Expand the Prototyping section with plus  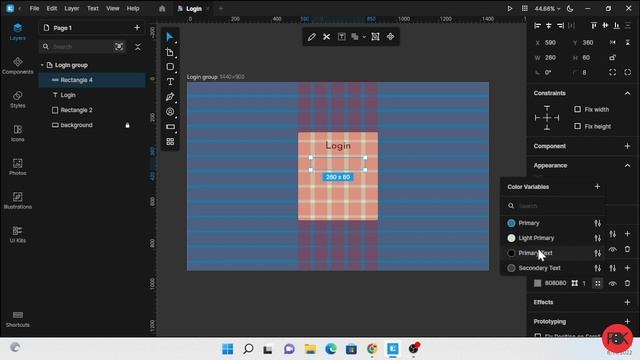627,321
